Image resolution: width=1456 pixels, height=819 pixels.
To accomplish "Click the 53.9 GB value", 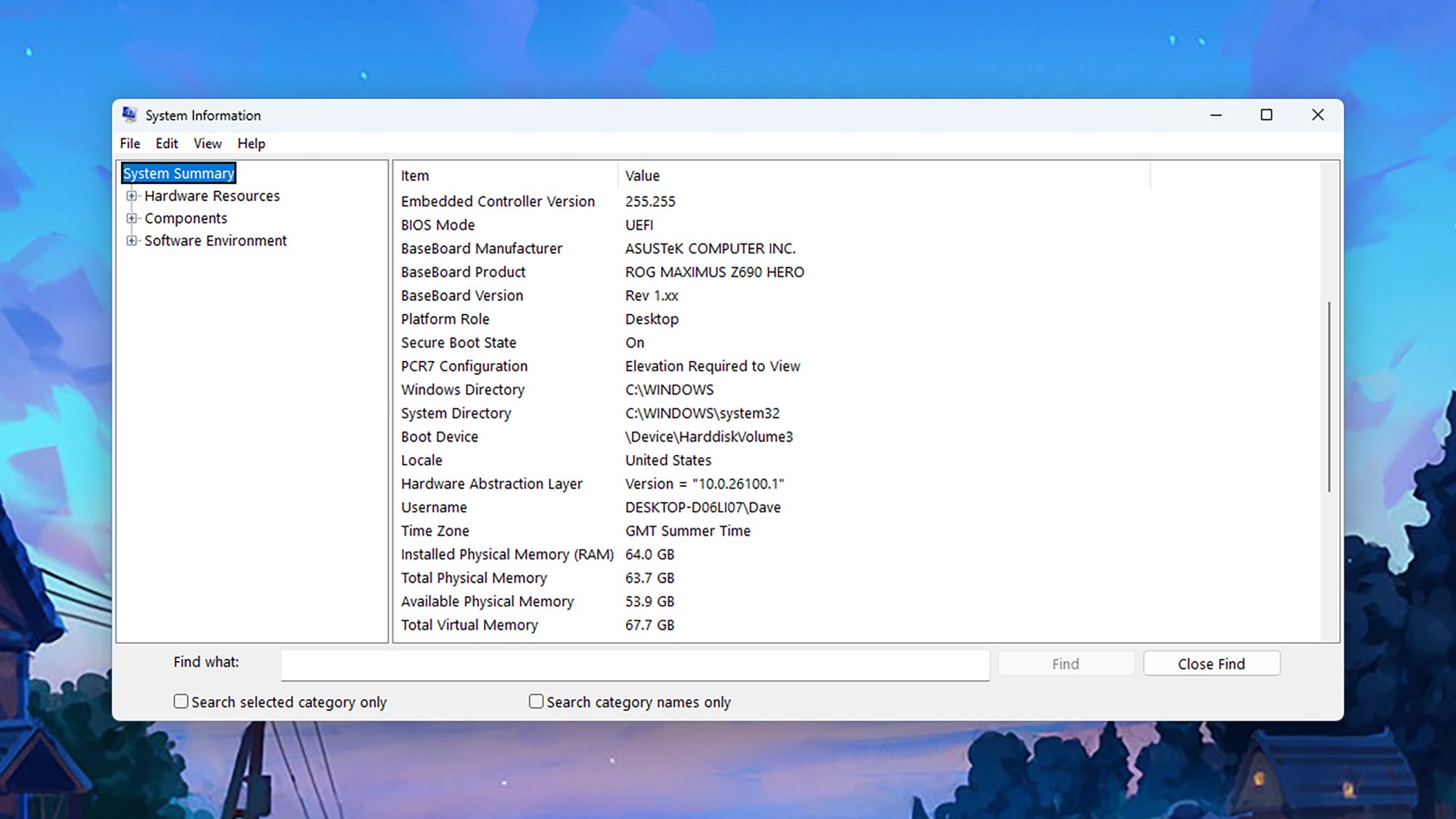I will point(650,602).
